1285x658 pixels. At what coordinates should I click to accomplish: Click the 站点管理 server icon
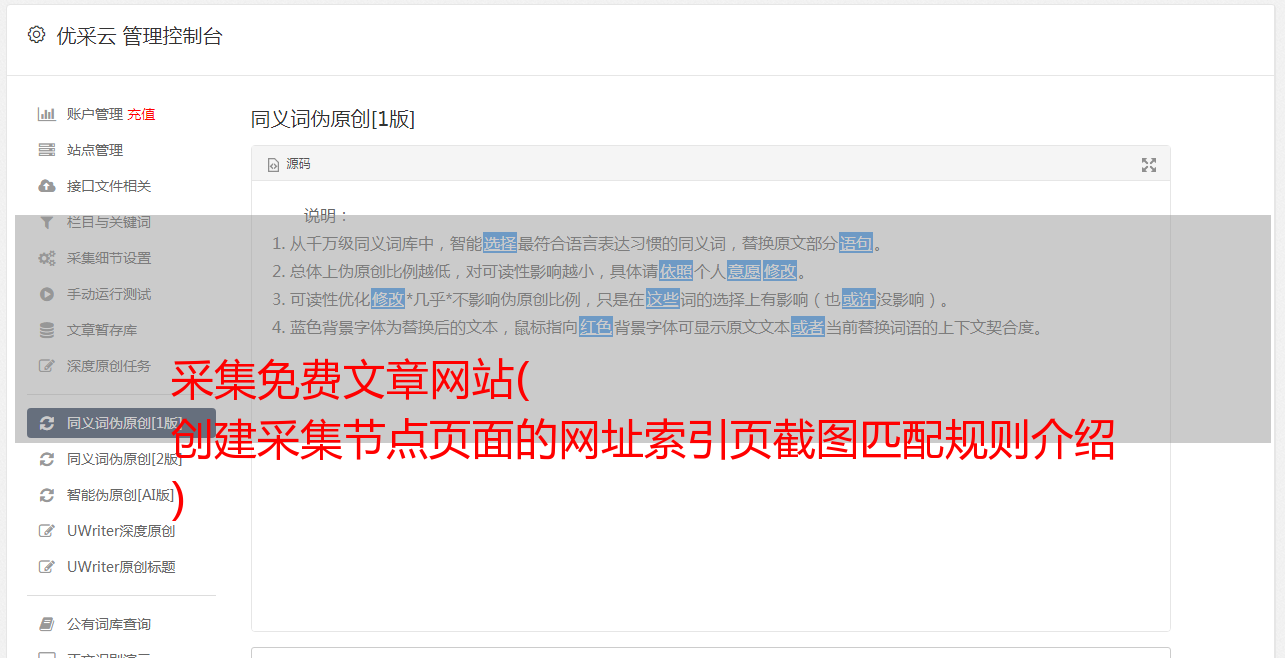(x=46, y=150)
